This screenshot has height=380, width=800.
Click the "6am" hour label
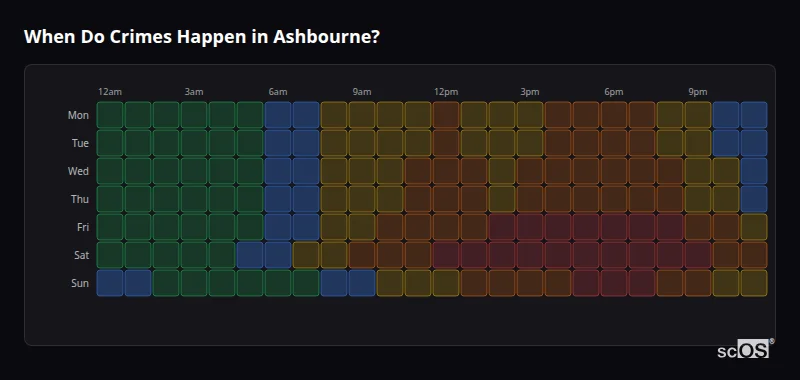click(x=278, y=92)
